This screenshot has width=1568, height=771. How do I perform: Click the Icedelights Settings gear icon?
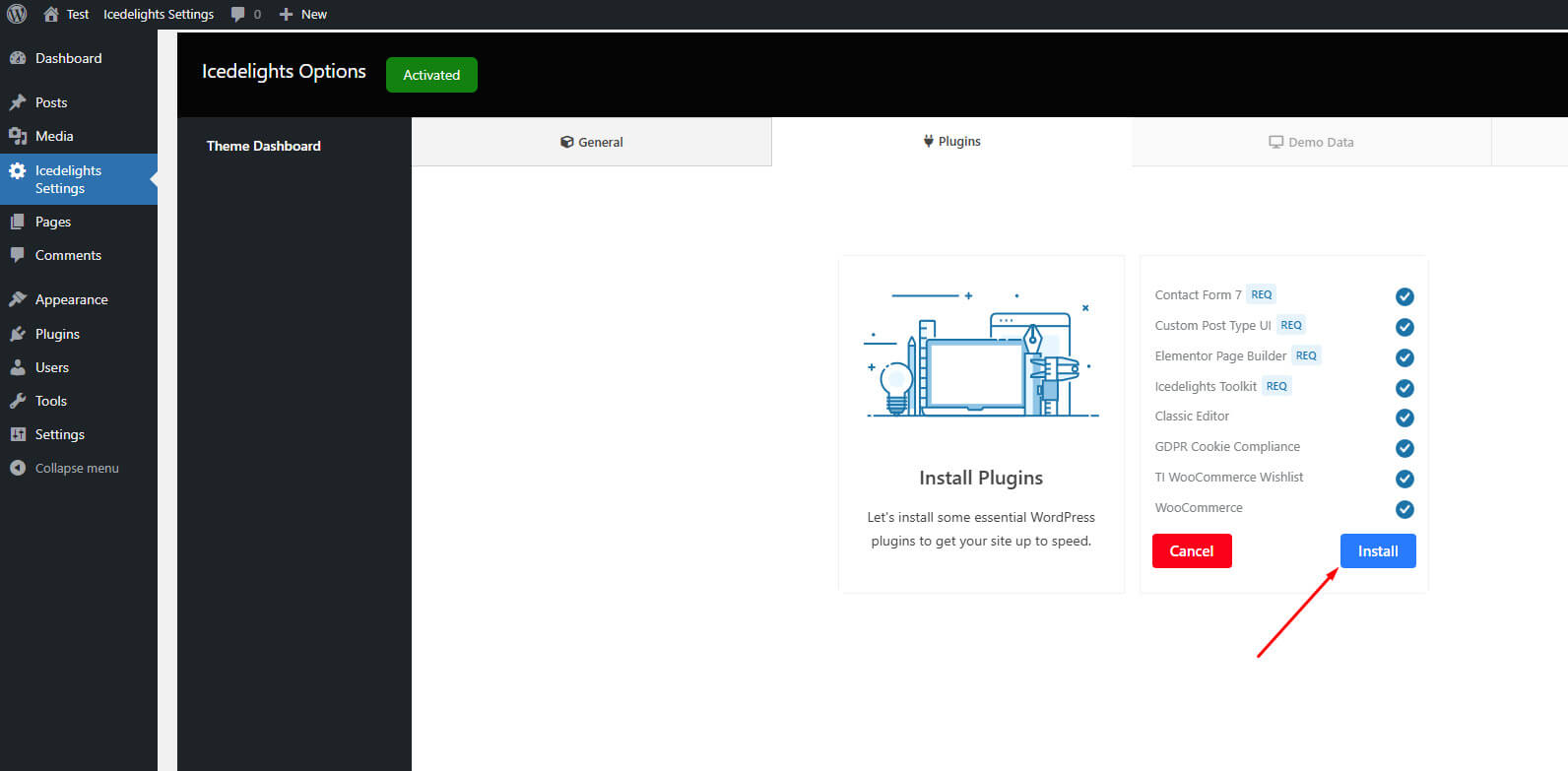pos(18,170)
